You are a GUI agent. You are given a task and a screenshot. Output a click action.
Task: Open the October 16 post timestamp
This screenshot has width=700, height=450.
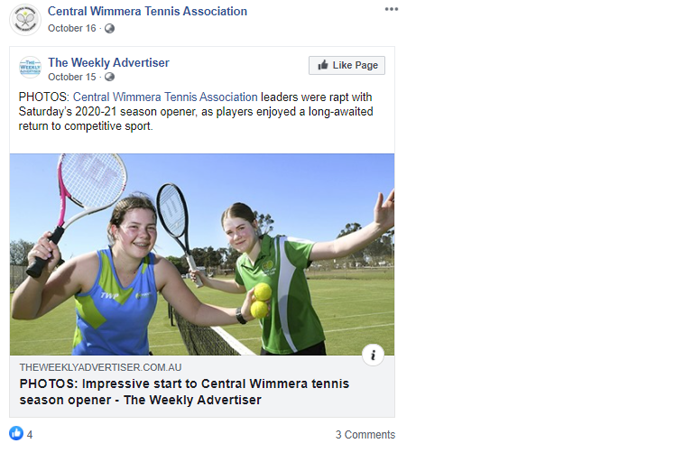click(72, 28)
